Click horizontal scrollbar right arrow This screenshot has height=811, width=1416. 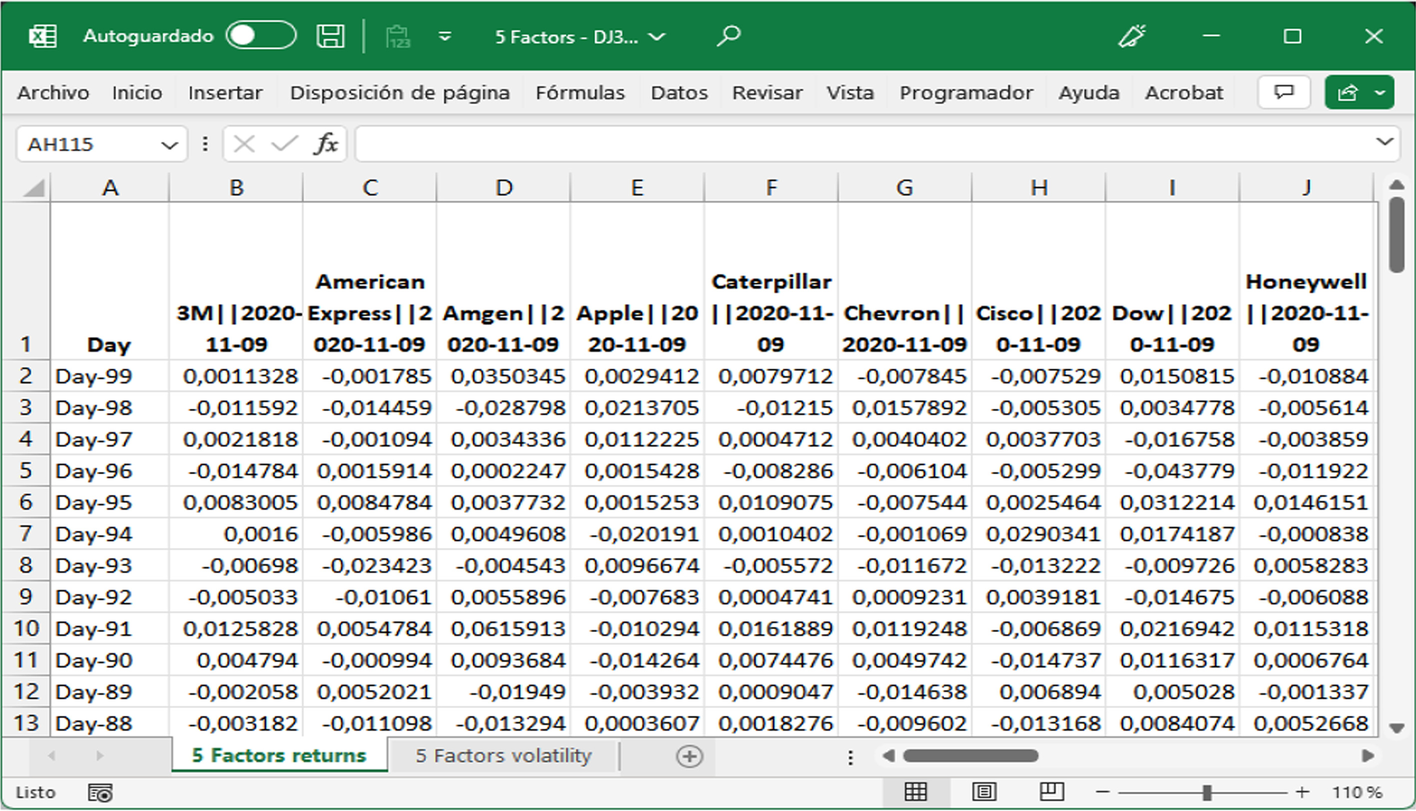[x=1368, y=756]
